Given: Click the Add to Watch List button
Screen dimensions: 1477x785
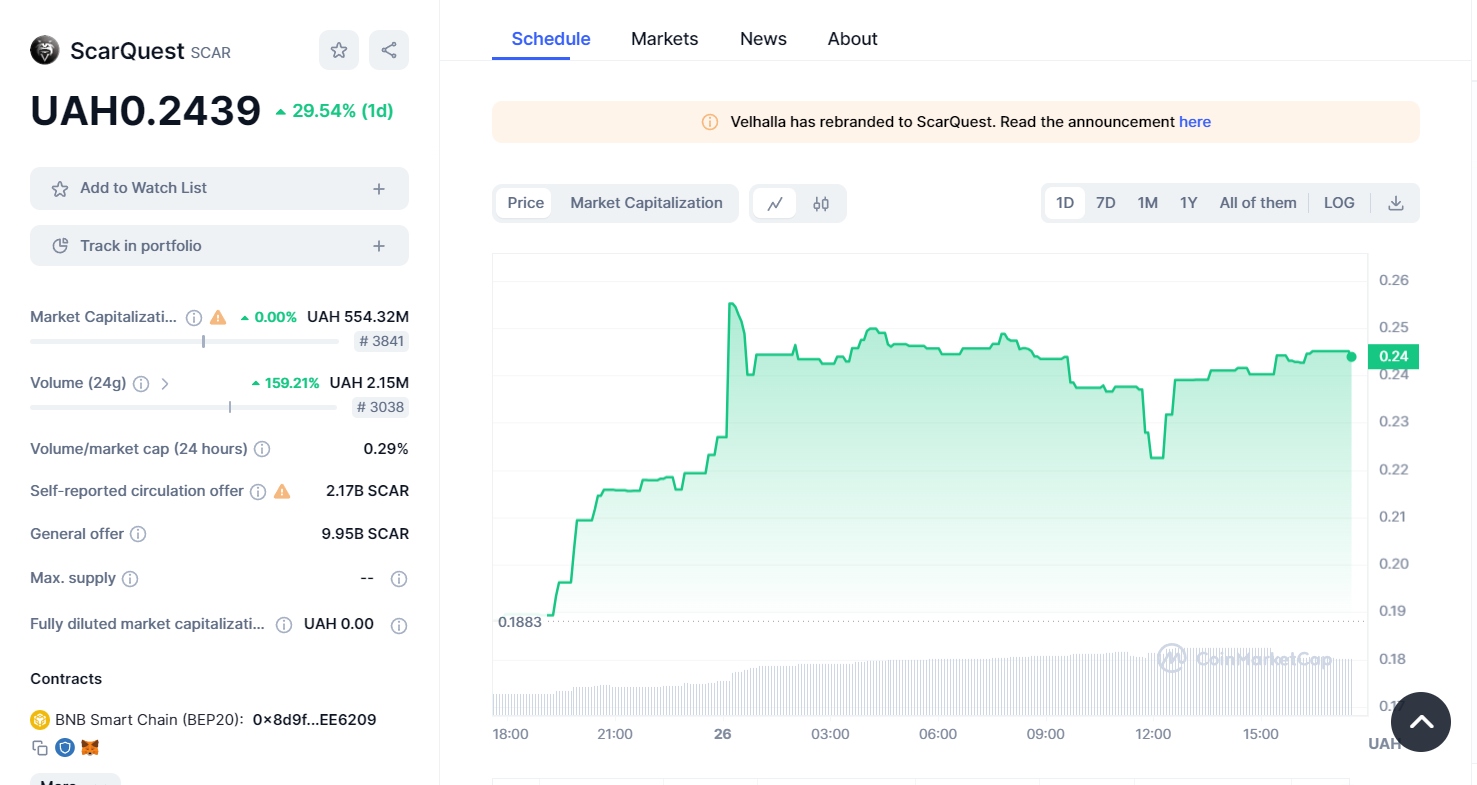Looking at the screenshot, I should [x=219, y=188].
